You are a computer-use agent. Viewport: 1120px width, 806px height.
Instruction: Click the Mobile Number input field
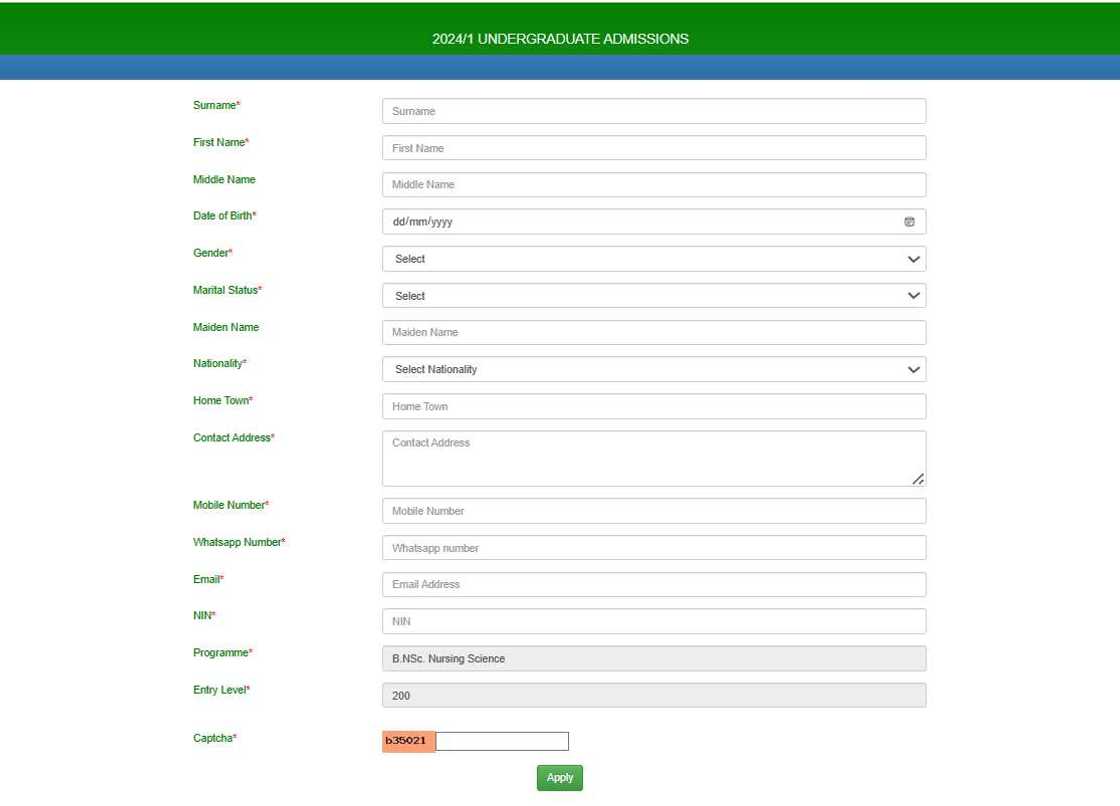coord(653,510)
